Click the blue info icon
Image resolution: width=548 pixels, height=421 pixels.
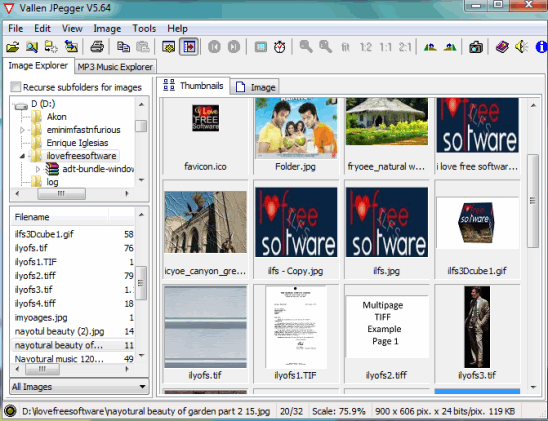click(541, 47)
